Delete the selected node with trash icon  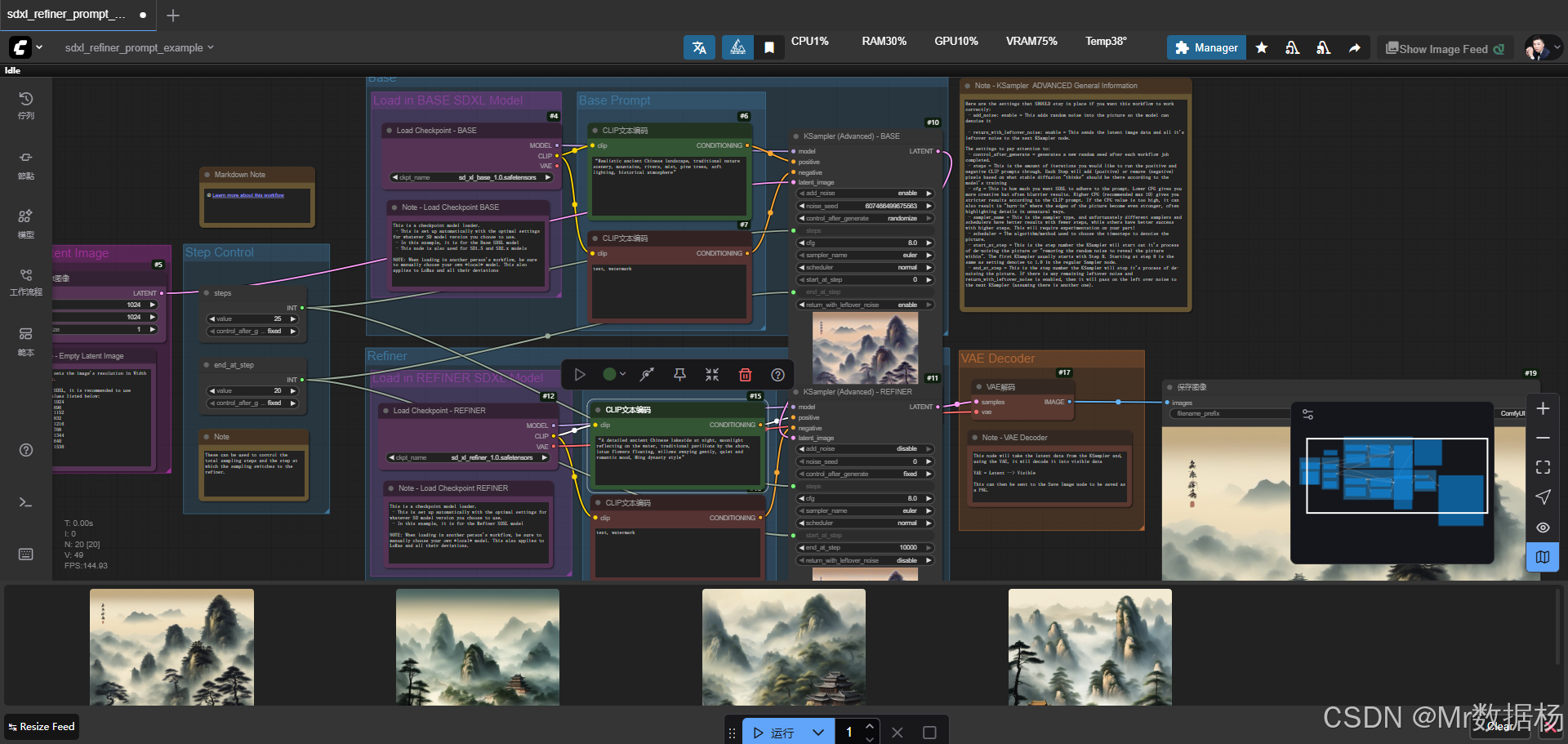tap(745, 374)
